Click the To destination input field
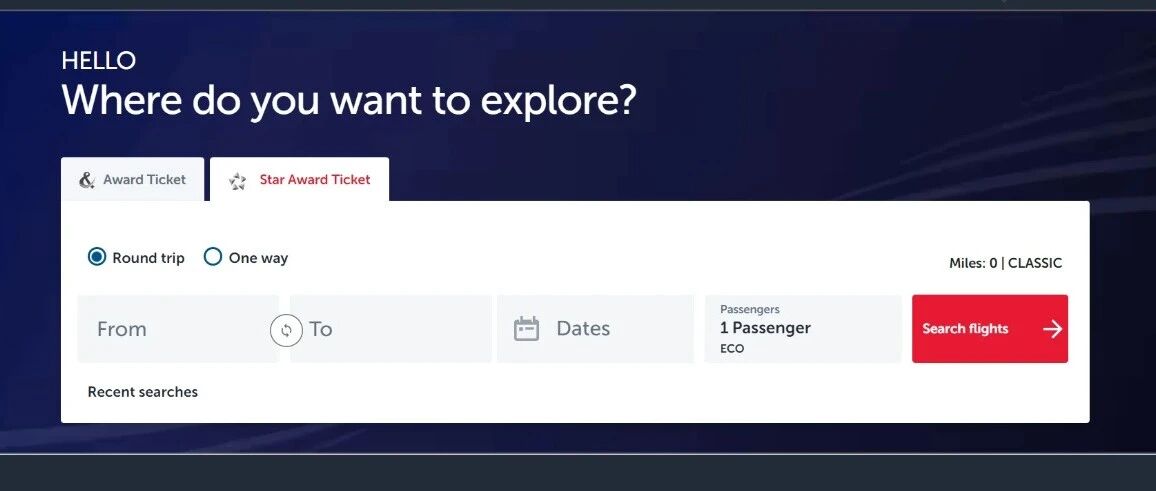 (391, 329)
